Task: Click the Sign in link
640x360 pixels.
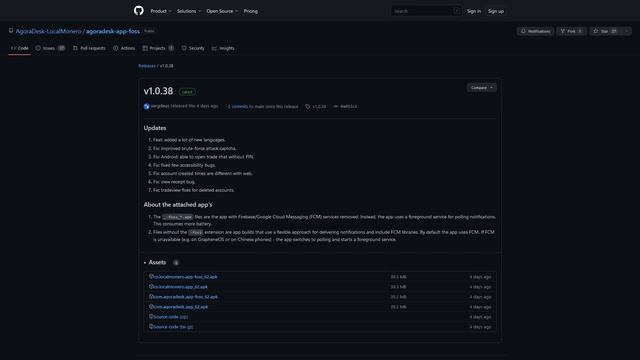Action: 474,11
